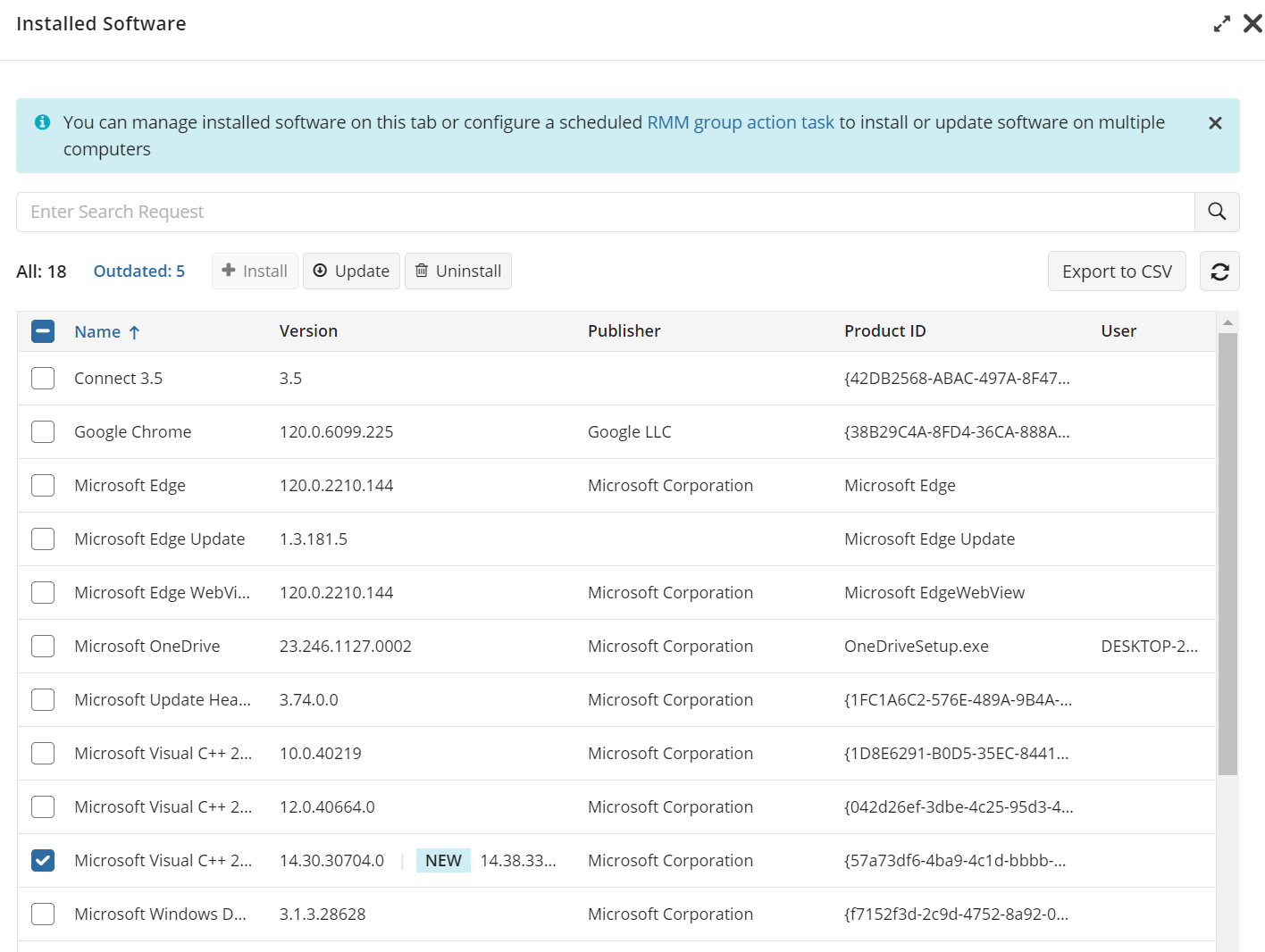Click the Google LLC publisher cell
This screenshot has height=952, width=1265.
tap(629, 432)
